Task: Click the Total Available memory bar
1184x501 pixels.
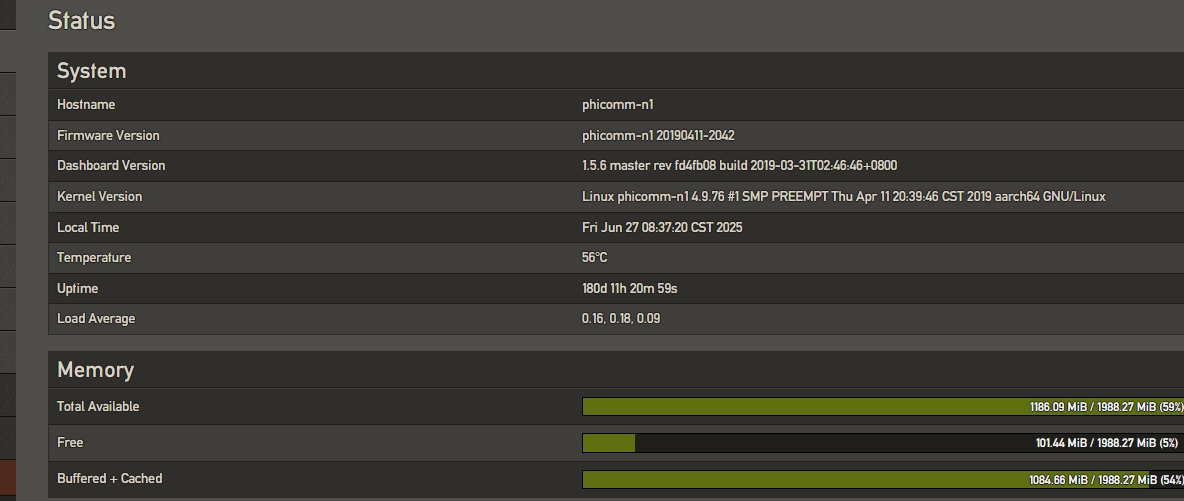Action: 883,407
